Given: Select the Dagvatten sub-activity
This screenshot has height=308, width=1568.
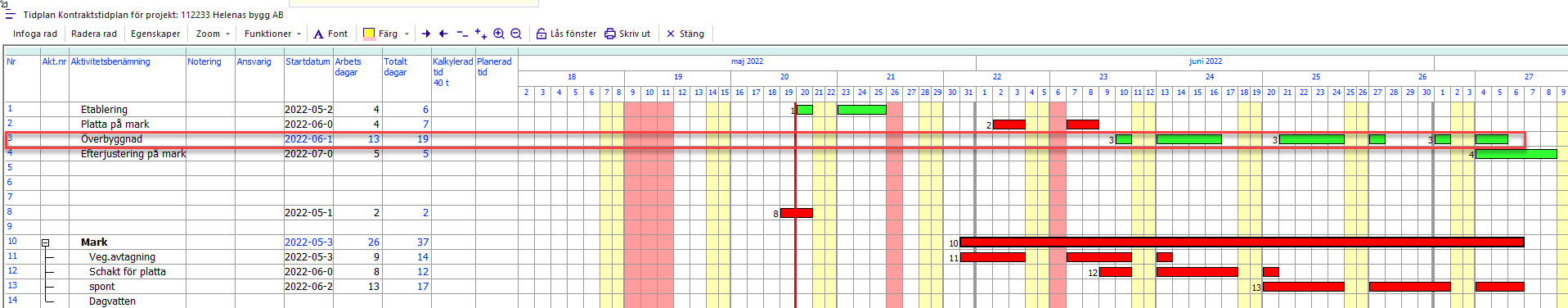Looking at the screenshot, I should (x=113, y=301).
